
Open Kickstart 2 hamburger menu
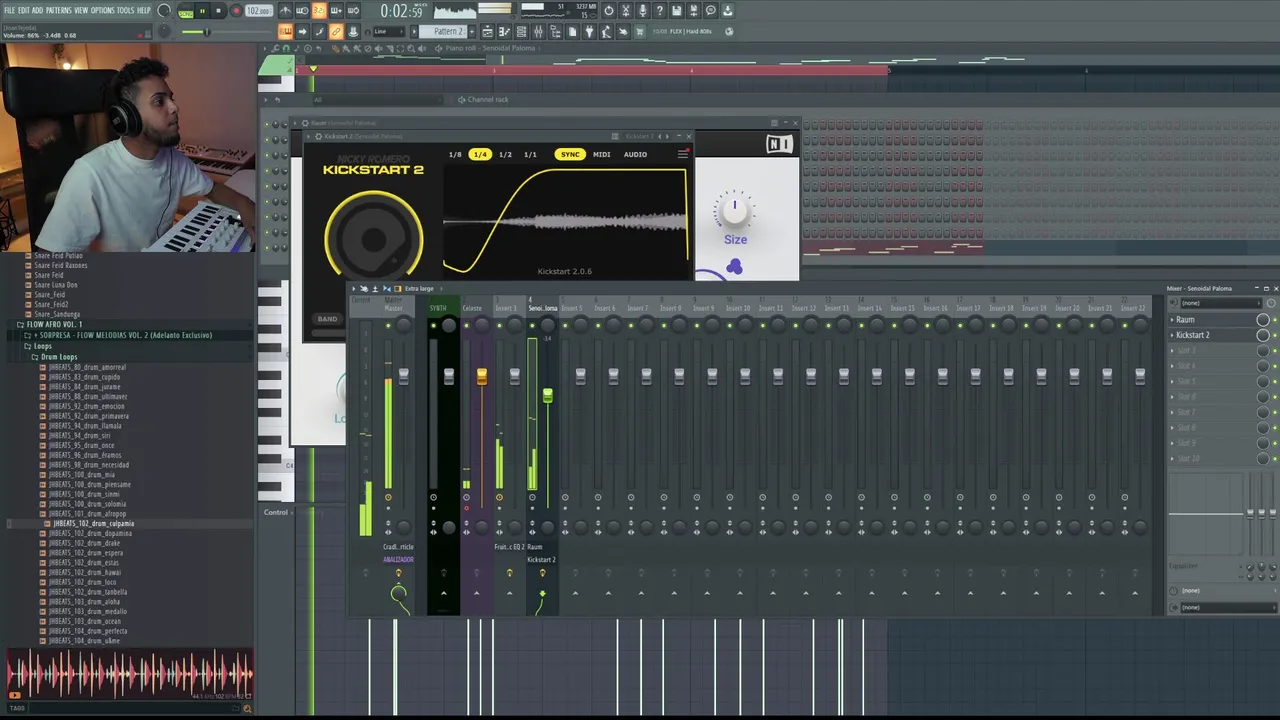[682, 154]
